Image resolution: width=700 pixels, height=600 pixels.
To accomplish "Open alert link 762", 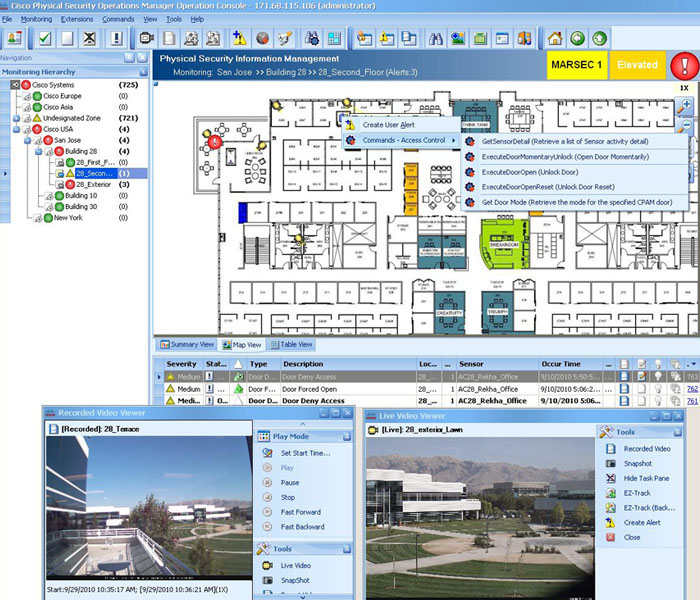I will pyautogui.click(x=692, y=389).
